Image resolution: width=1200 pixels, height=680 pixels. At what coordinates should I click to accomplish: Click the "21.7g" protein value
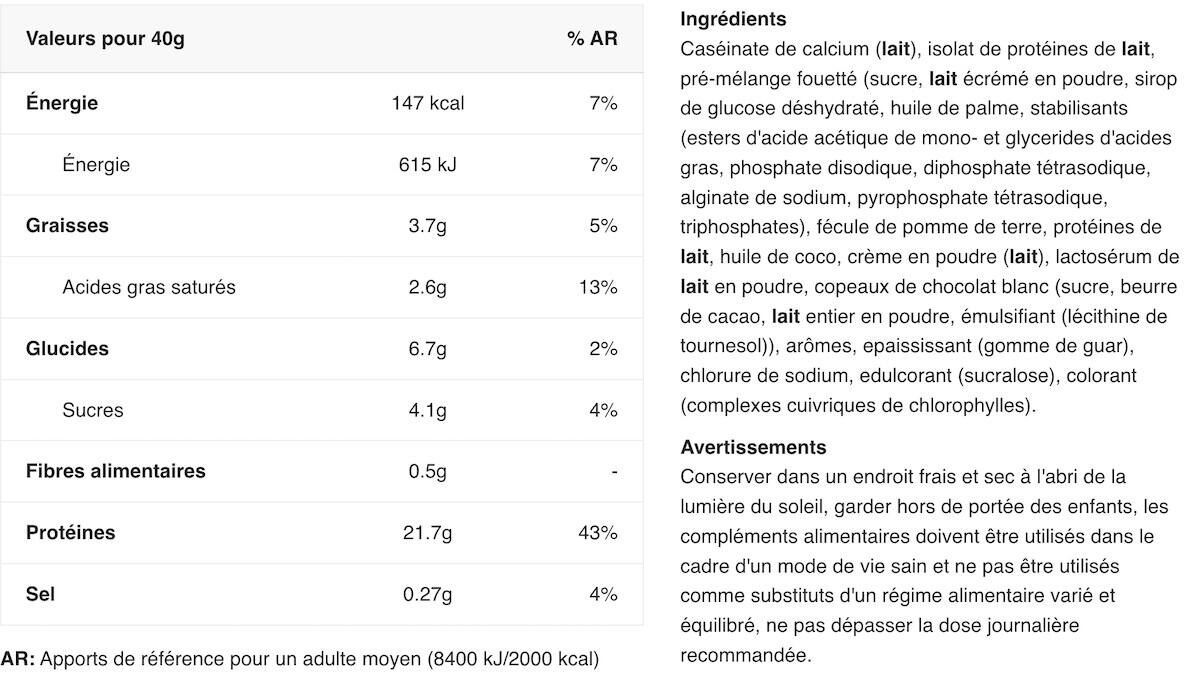(428, 533)
